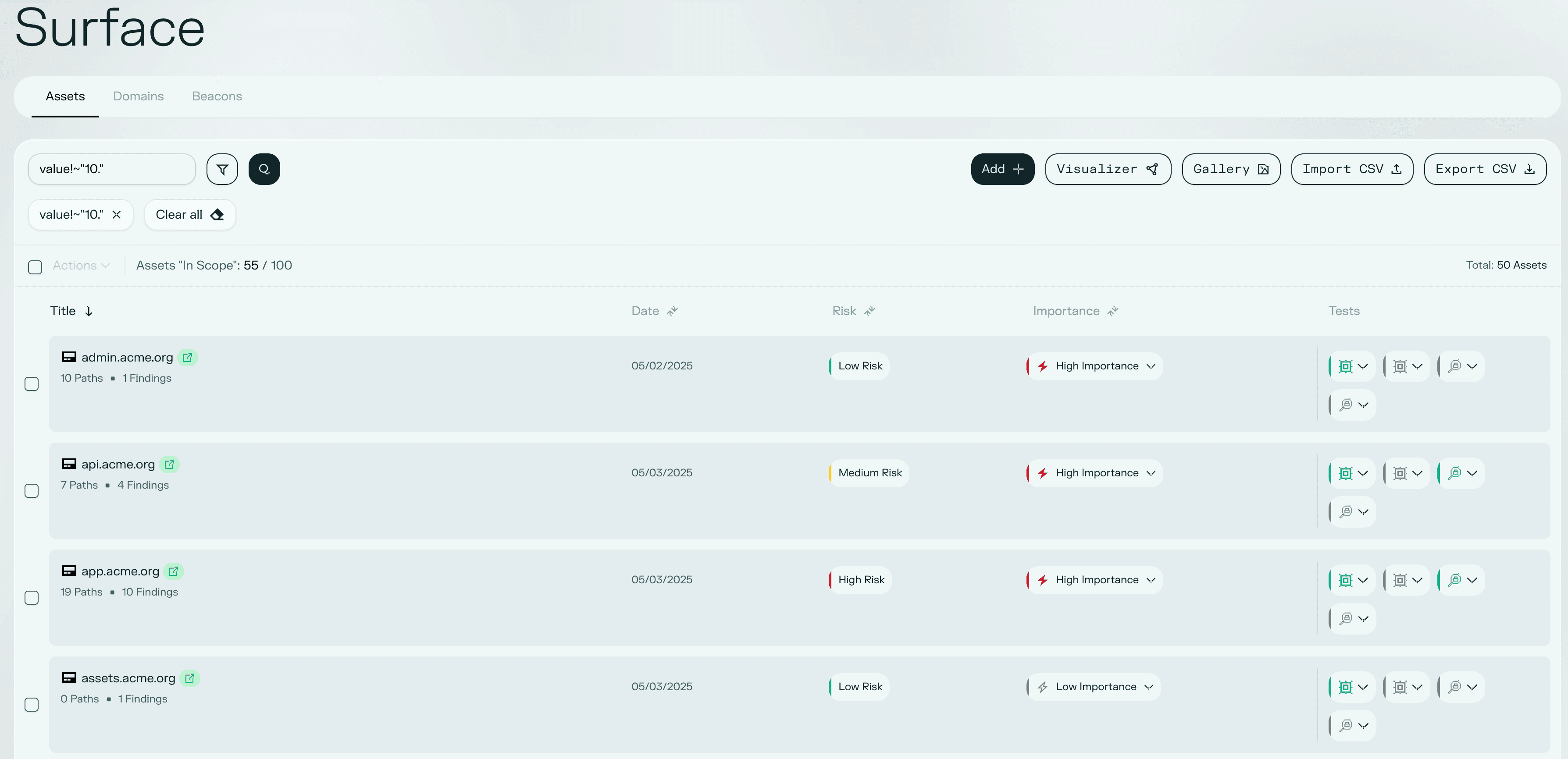Click api.acme.org first green scan test icon
The width and height of the screenshot is (1568, 759).
tap(1346, 473)
